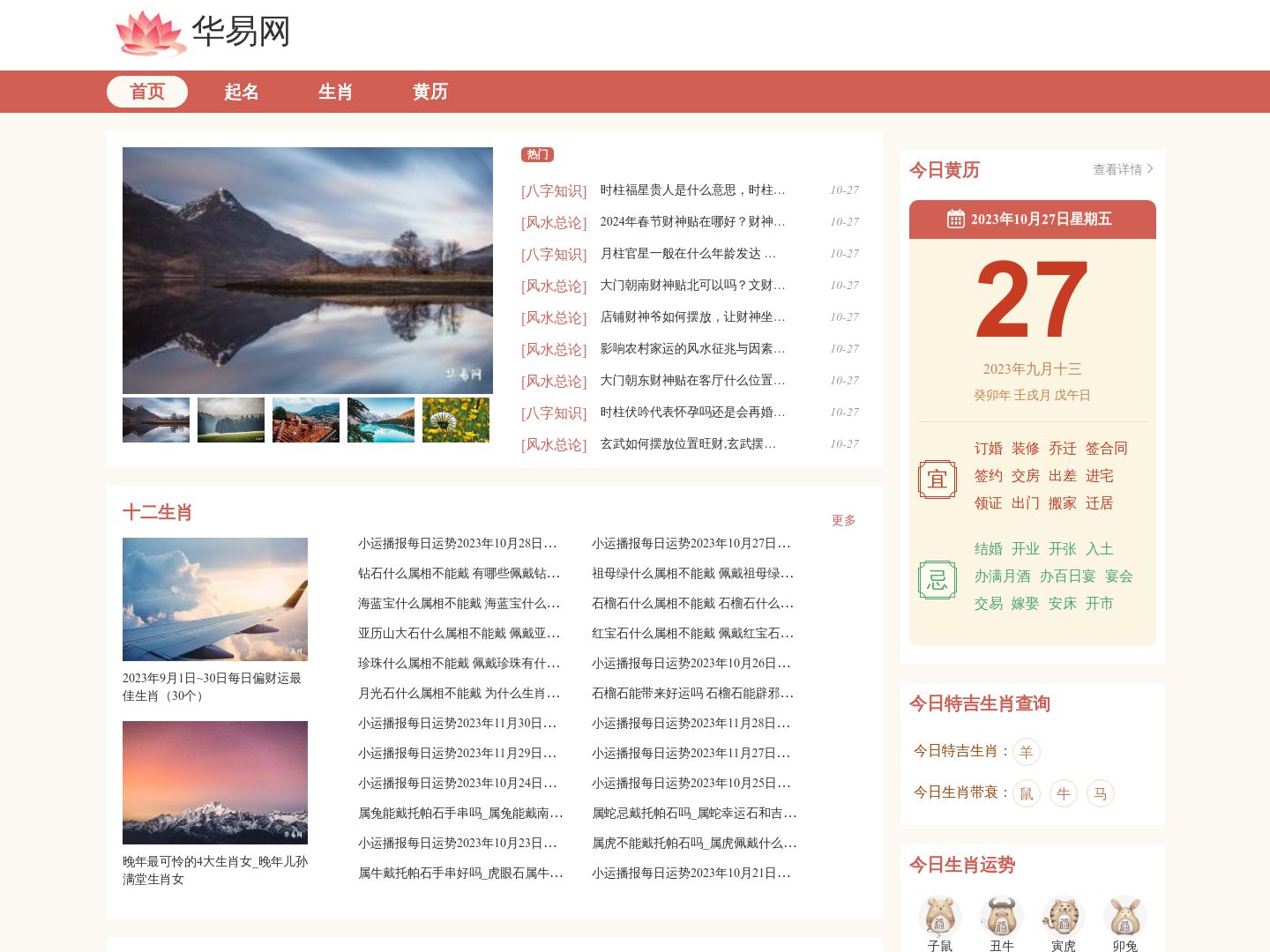The image size is (1270, 952).
Task: Click the calendar icon beside 2023年10月27日星期五
Action: click(955, 219)
